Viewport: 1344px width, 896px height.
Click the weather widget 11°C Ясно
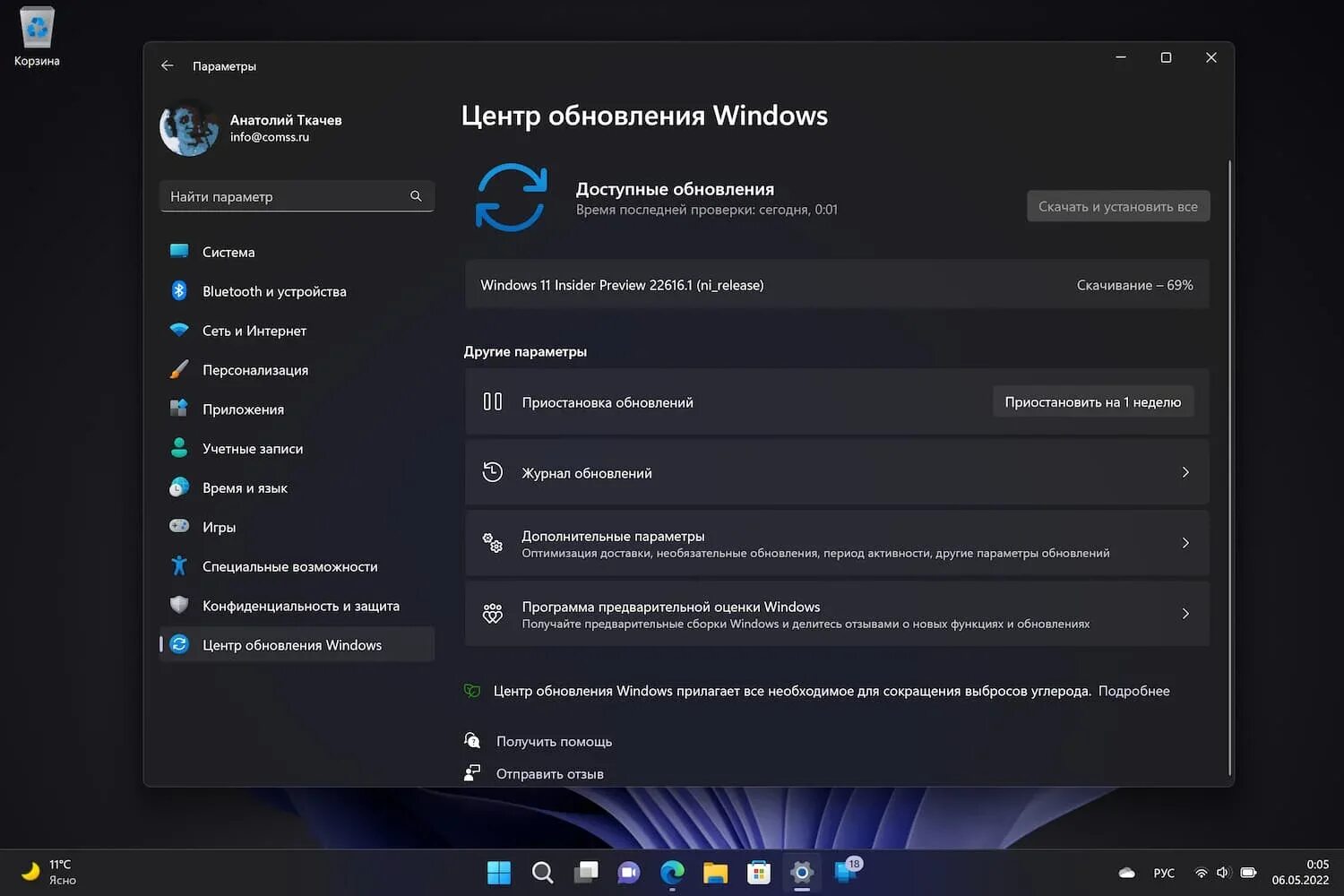click(x=49, y=872)
